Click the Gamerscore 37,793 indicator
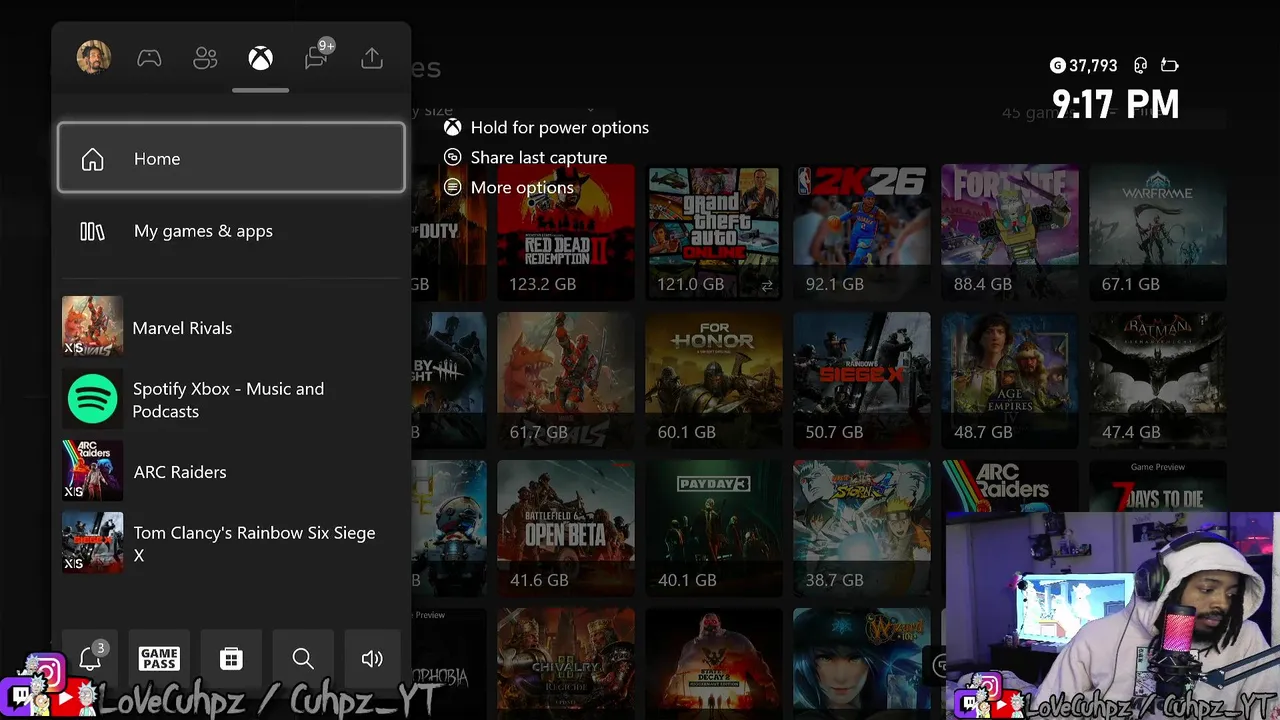Image resolution: width=1280 pixels, height=720 pixels. 1084,65
